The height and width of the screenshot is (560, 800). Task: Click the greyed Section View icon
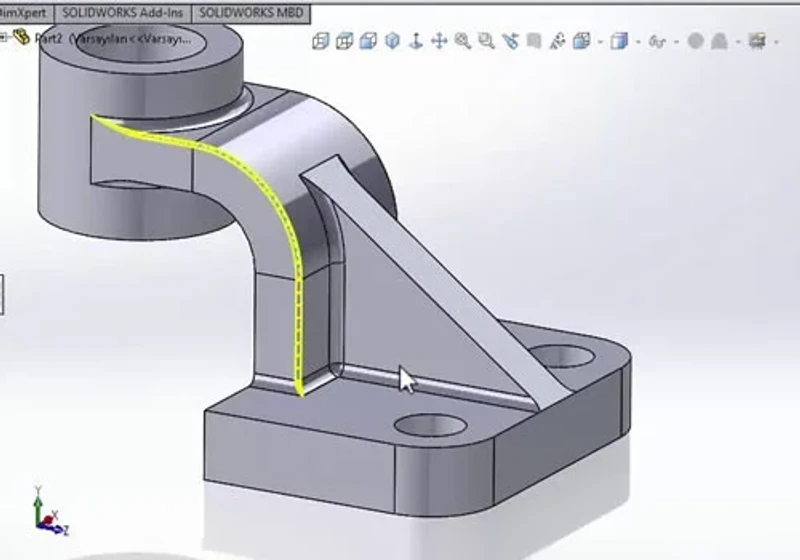pyautogui.click(x=534, y=41)
